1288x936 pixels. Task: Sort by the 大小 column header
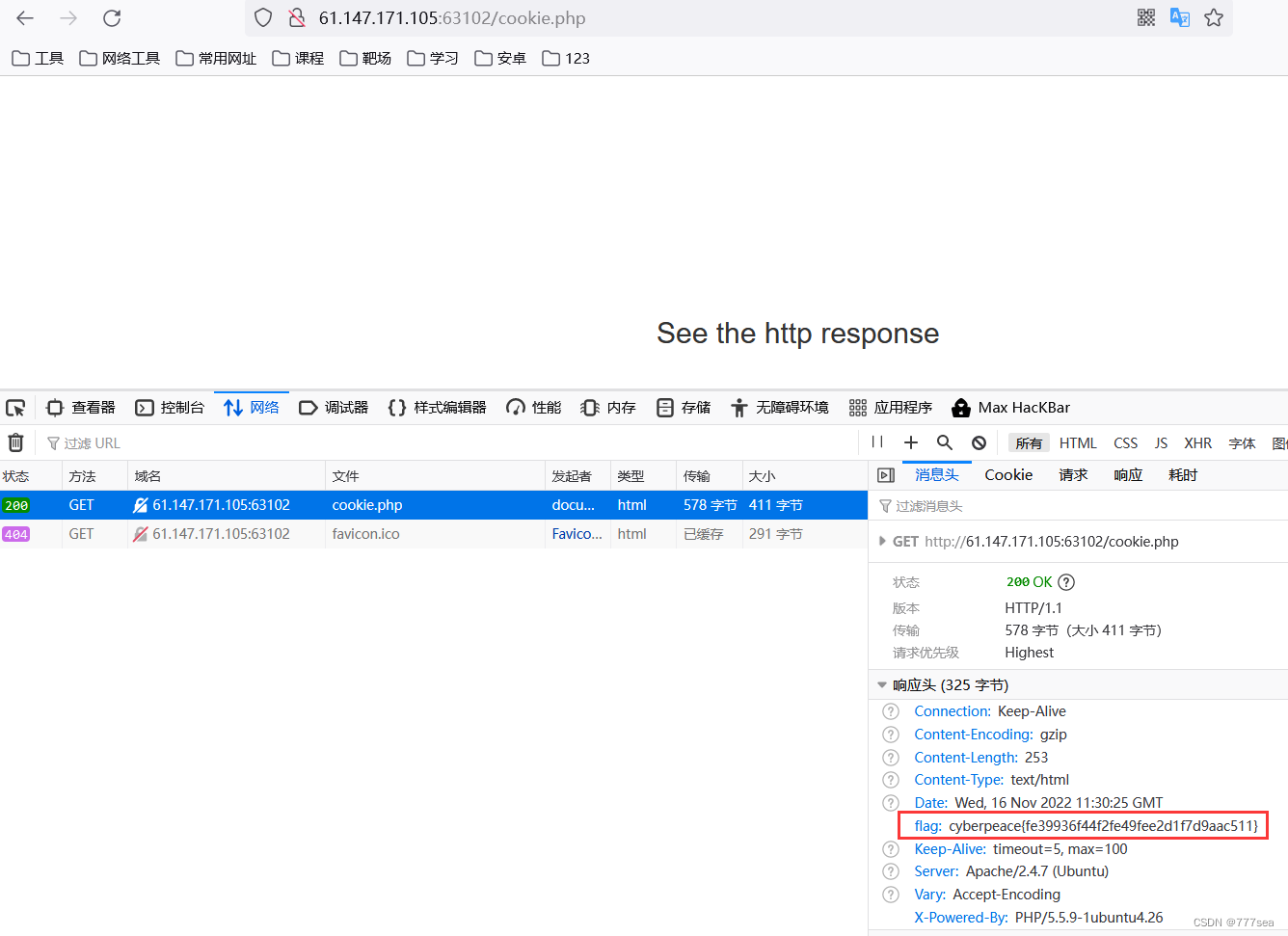[805, 476]
